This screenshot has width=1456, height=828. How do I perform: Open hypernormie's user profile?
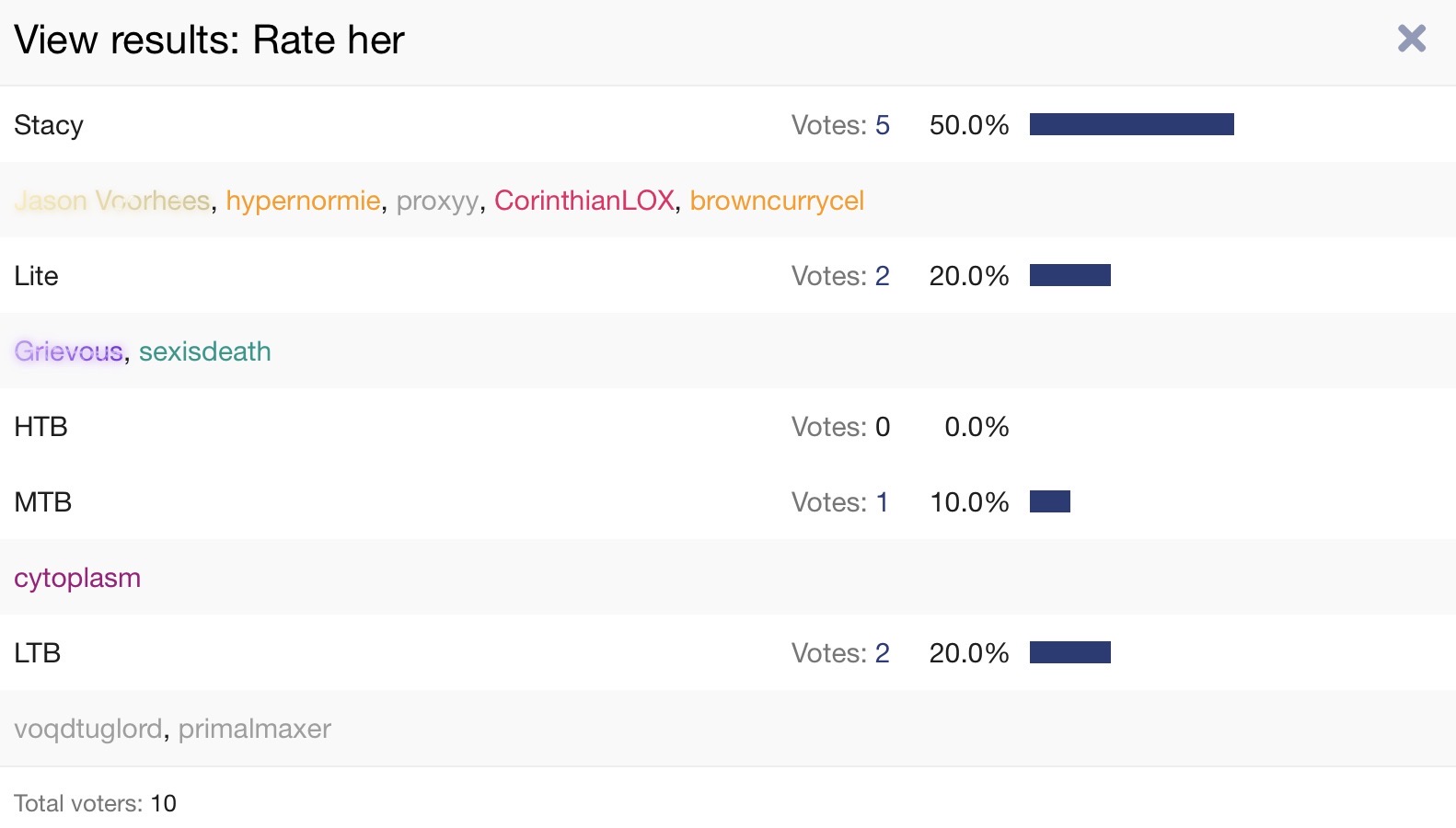pos(303,201)
